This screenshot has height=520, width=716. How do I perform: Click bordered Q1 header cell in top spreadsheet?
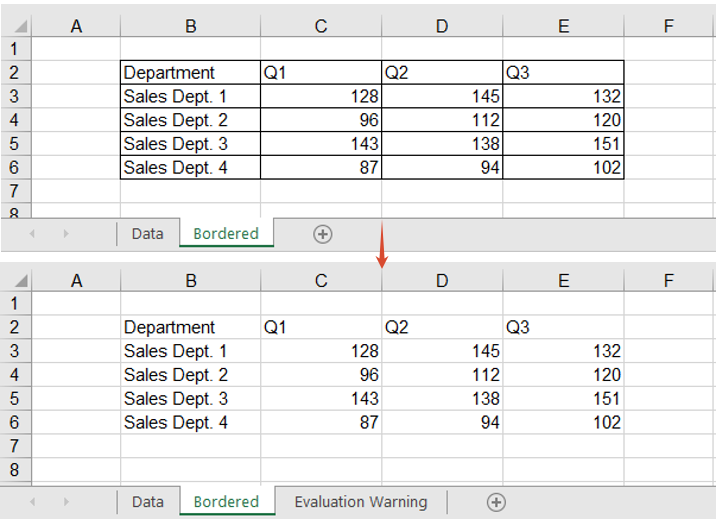321,72
